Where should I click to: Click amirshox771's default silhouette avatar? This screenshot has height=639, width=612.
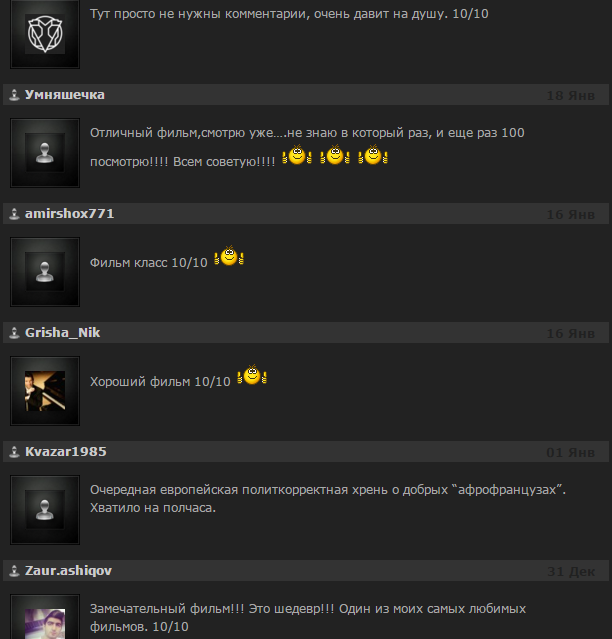45,272
